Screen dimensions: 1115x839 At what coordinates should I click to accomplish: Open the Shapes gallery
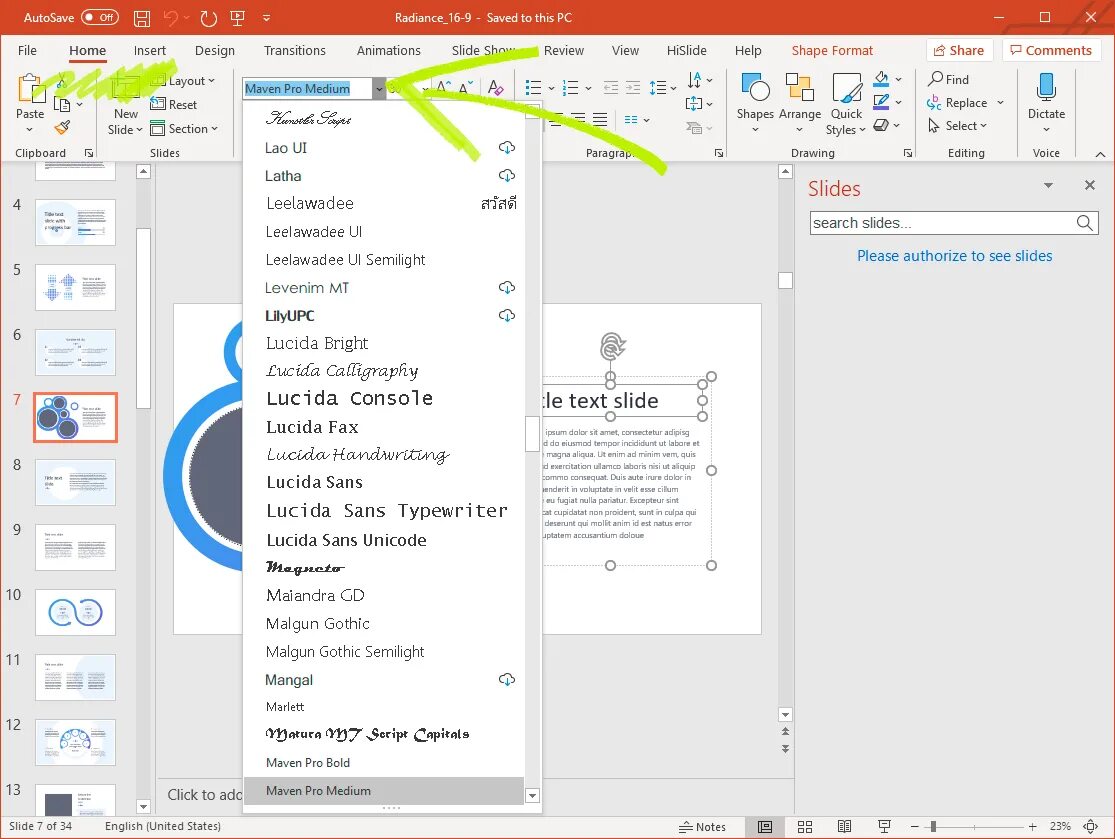pyautogui.click(x=755, y=103)
